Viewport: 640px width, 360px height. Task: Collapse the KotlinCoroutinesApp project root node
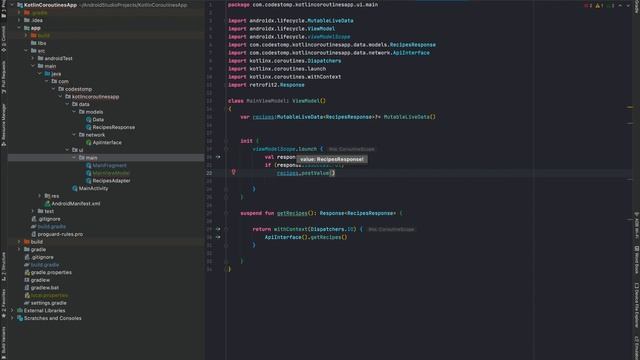(x=12, y=5)
